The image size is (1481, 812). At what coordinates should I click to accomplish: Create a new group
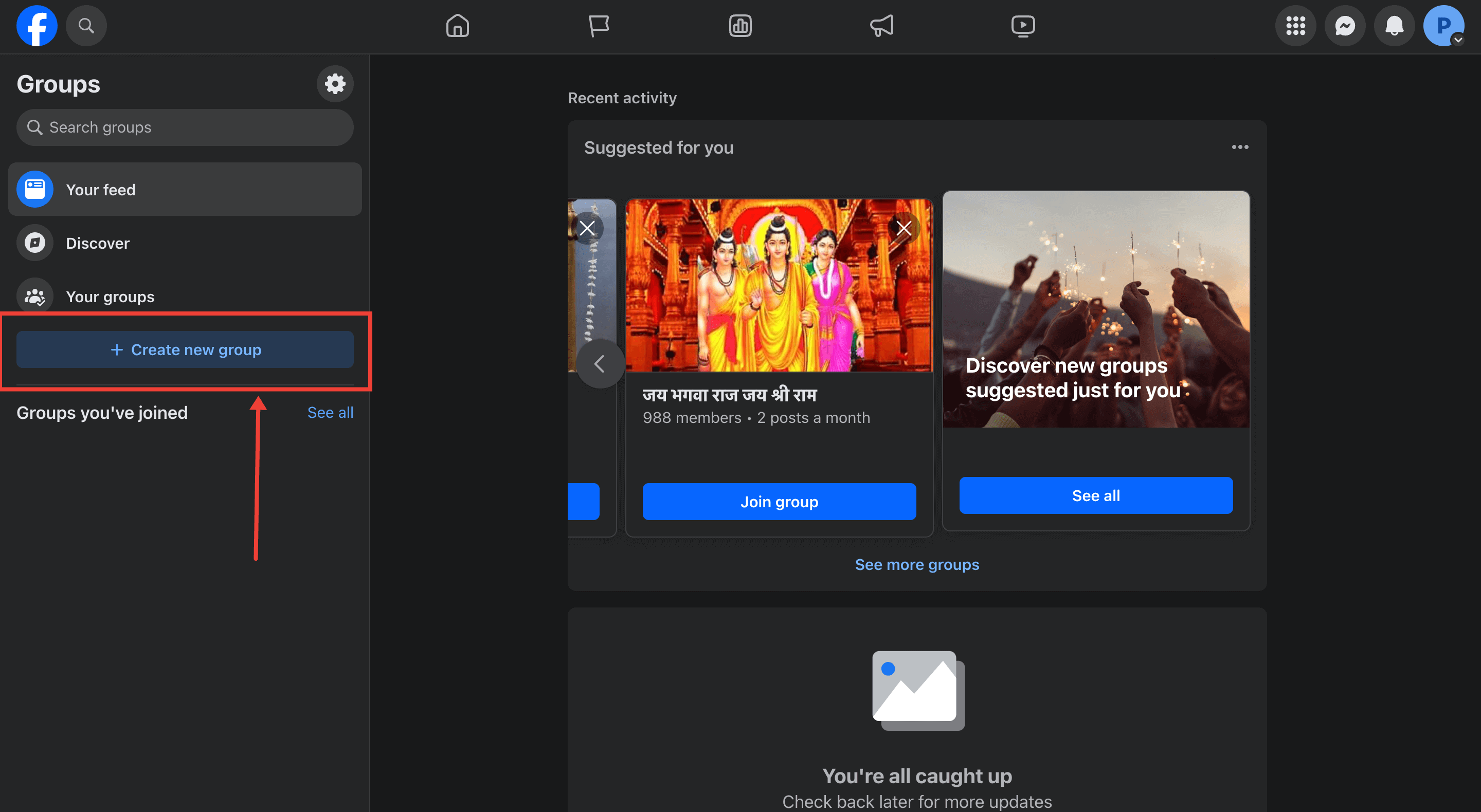185,349
